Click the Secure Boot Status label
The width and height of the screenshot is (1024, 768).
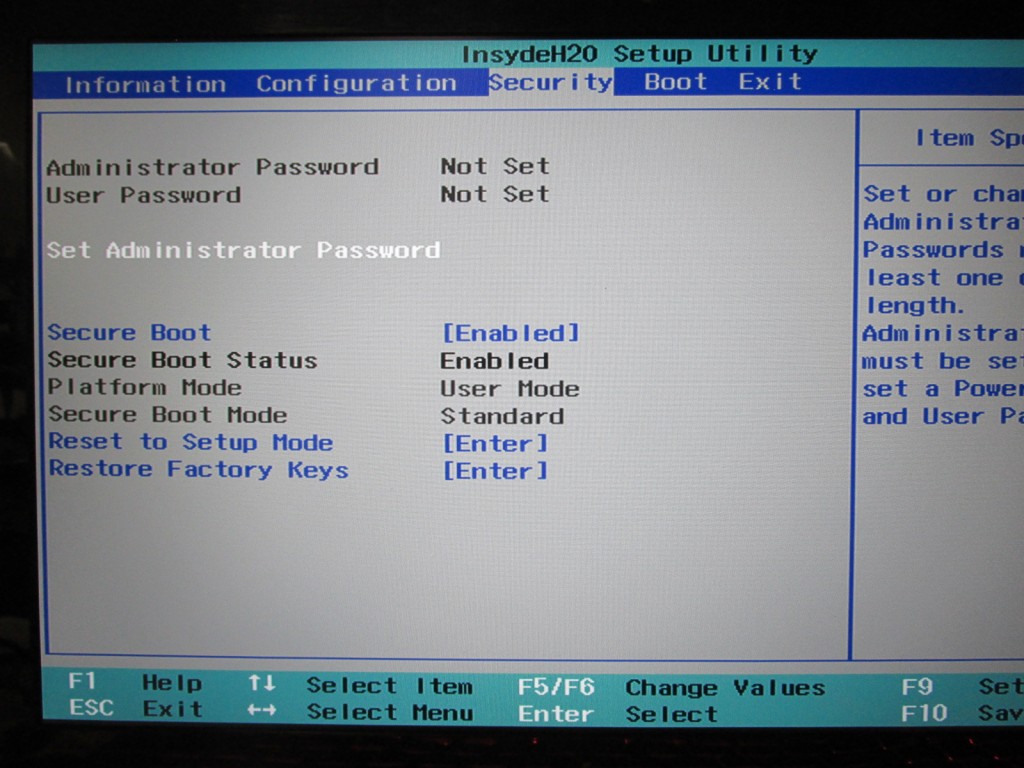[182, 360]
